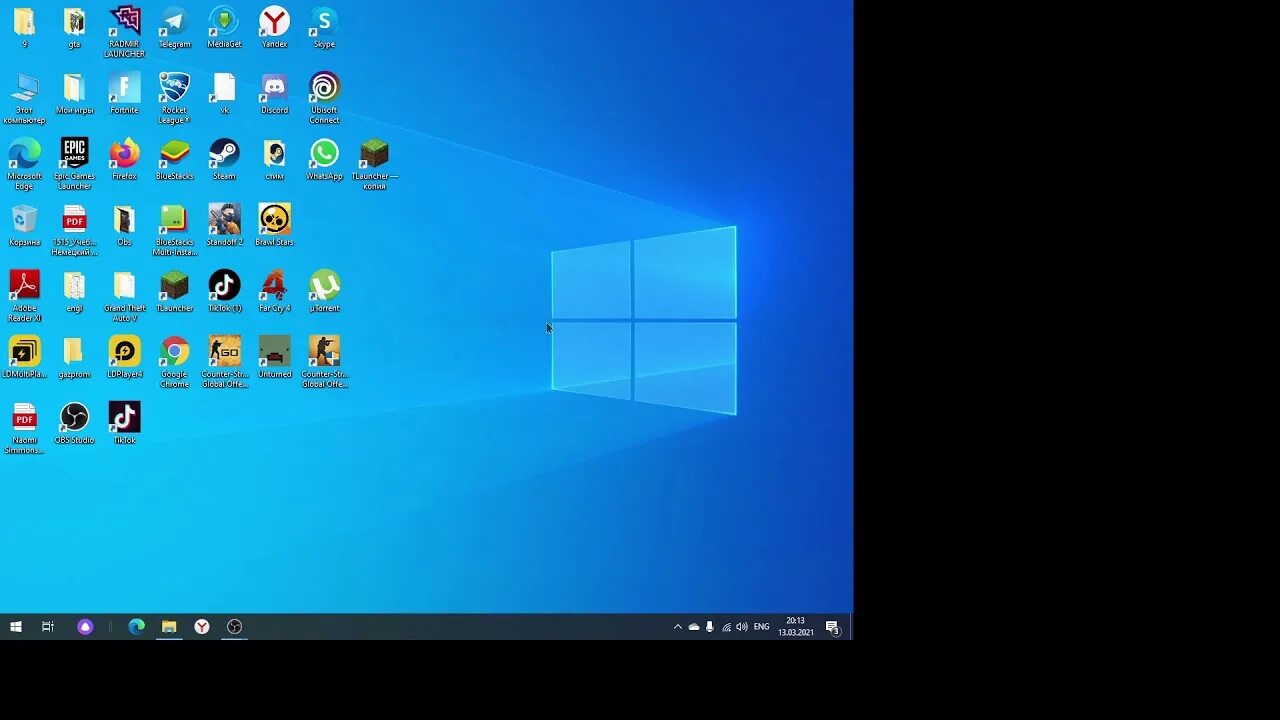Select the Unturned desktop shortcut
Screen dimensions: 1280x720
coord(274,357)
